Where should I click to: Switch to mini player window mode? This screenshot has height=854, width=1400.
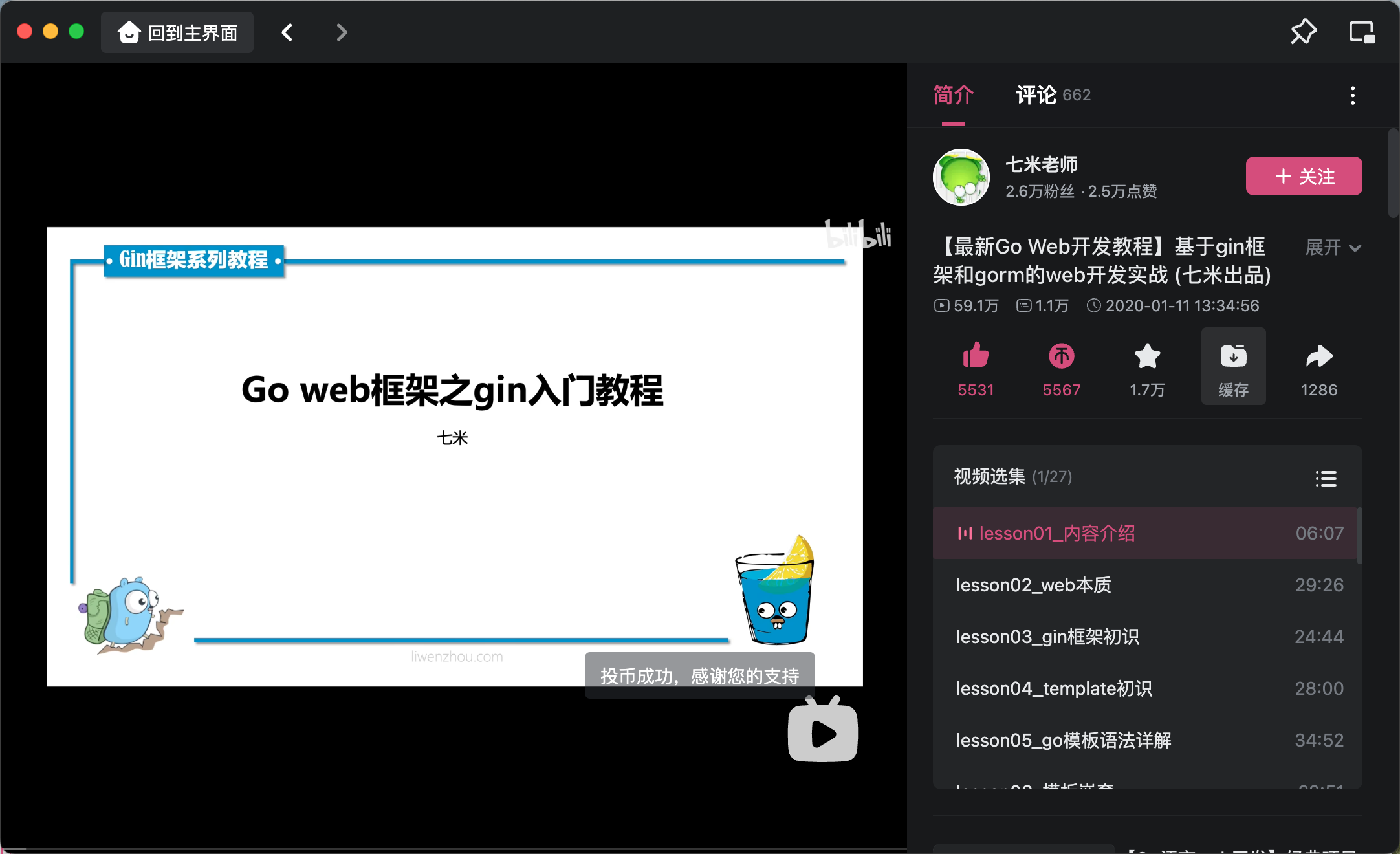pos(1362,32)
